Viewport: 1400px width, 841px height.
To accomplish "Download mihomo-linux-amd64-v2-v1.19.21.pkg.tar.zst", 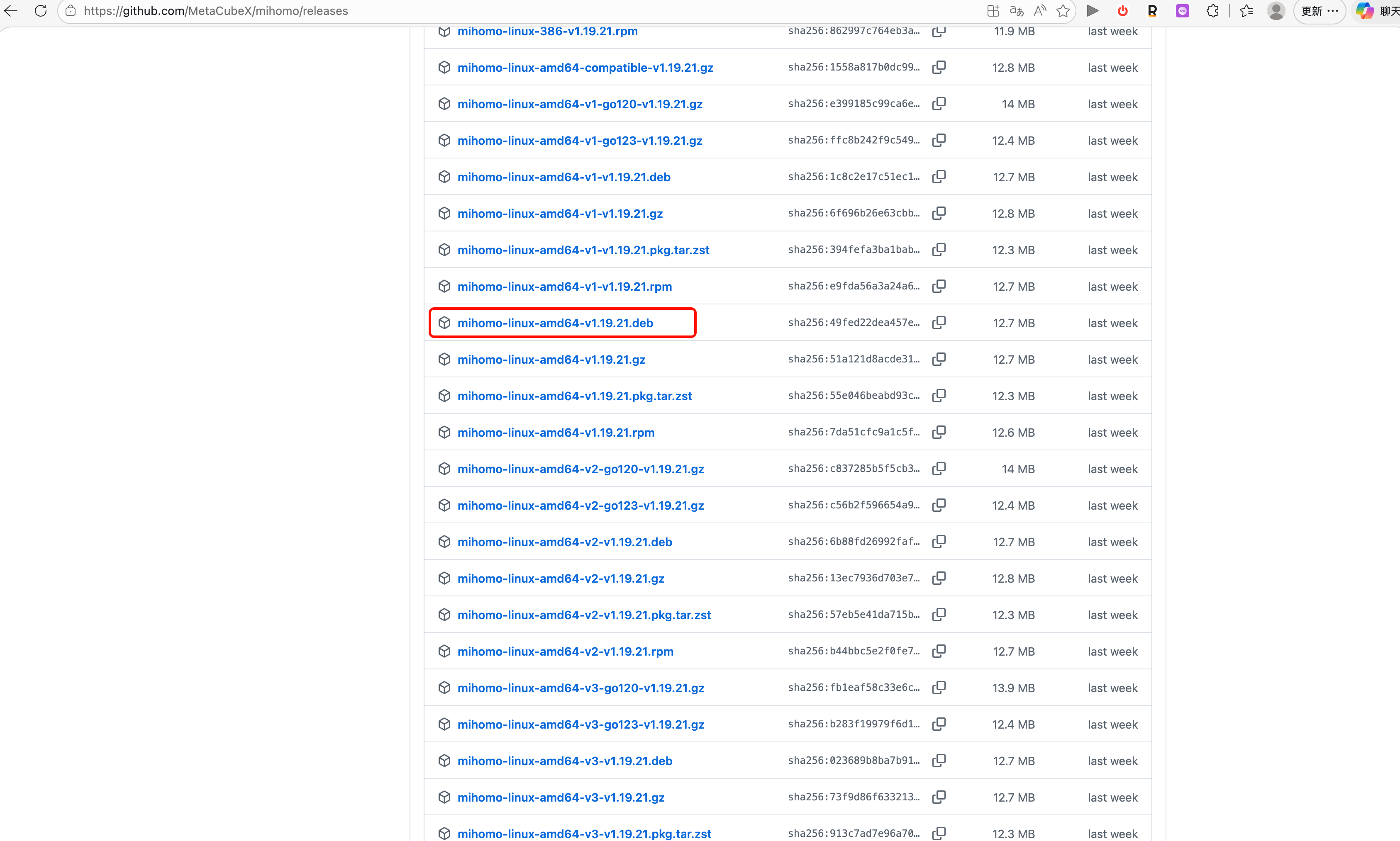I will tap(583, 615).
